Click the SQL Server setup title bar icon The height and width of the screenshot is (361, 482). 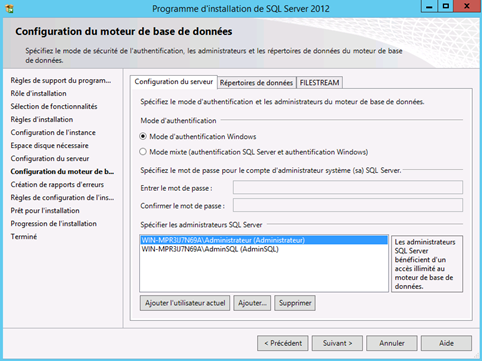point(10,9)
